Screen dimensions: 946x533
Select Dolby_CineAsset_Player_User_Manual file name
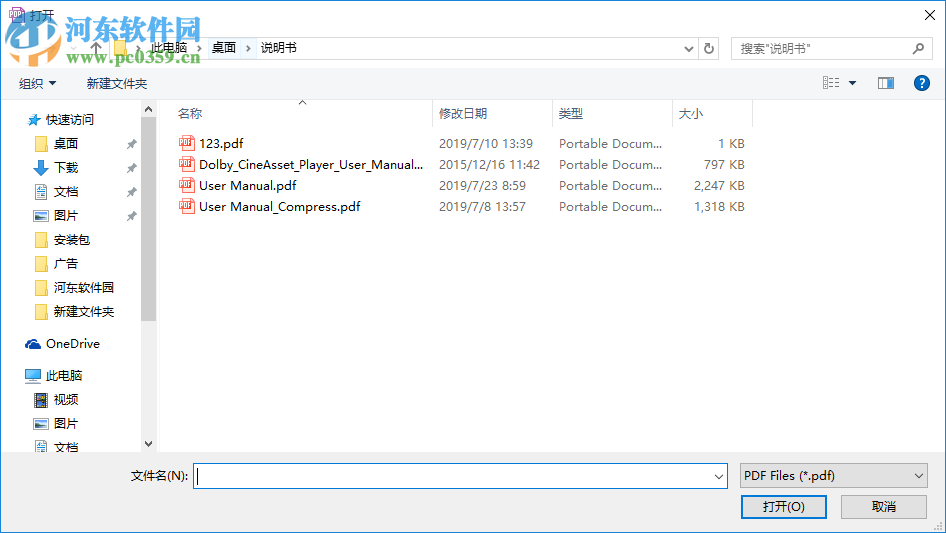(x=311, y=165)
